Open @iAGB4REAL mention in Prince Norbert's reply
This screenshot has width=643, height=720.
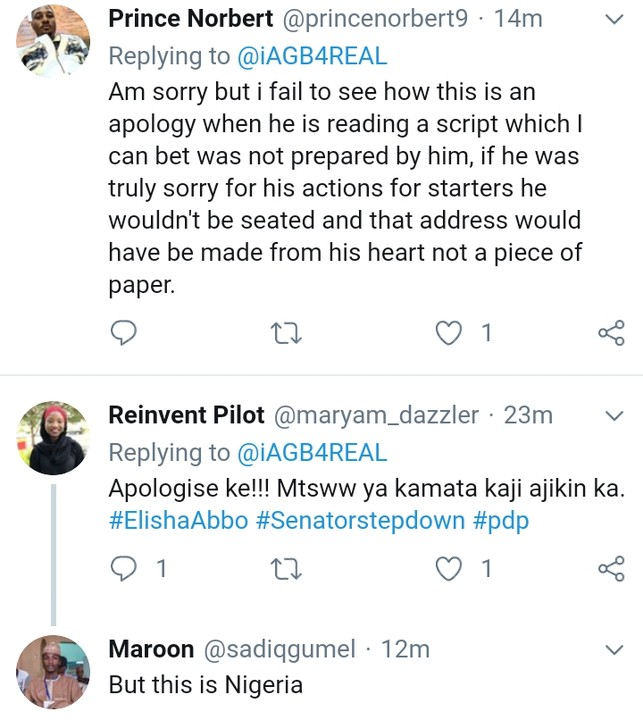point(311,54)
